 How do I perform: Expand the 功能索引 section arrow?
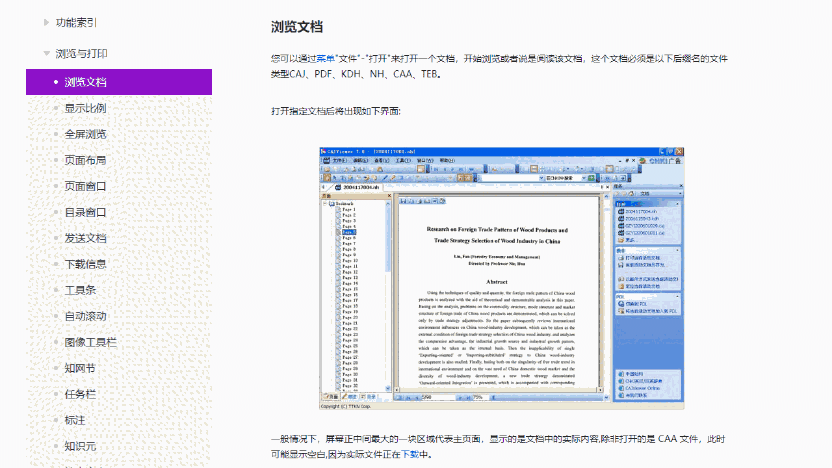(x=46, y=22)
